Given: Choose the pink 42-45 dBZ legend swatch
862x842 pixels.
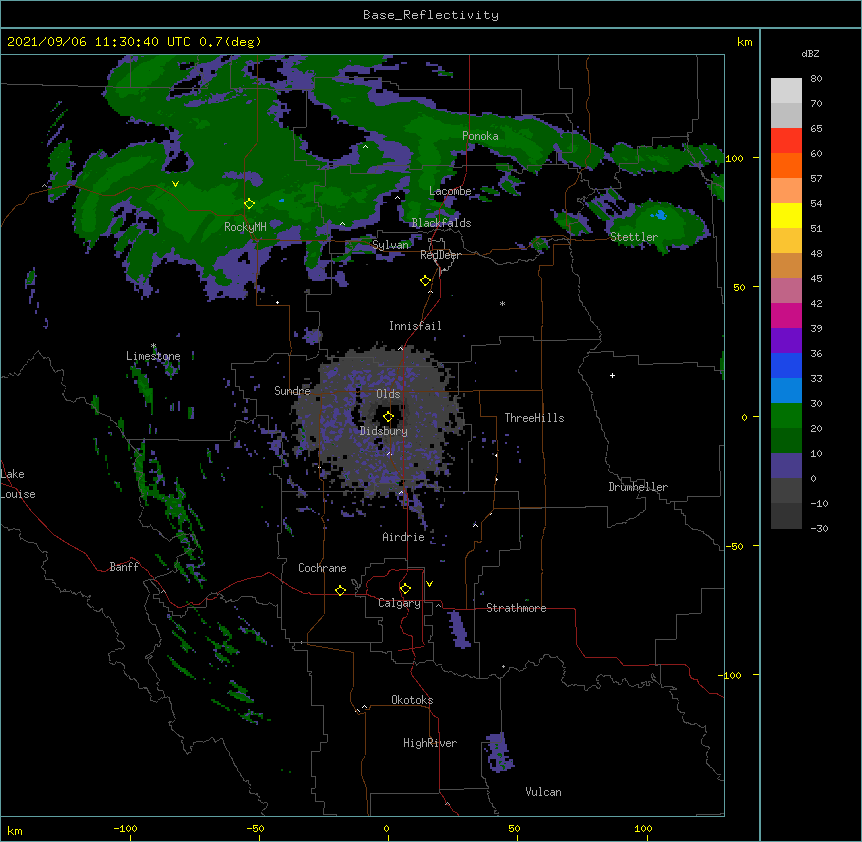Looking at the screenshot, I should pos(786,291).
